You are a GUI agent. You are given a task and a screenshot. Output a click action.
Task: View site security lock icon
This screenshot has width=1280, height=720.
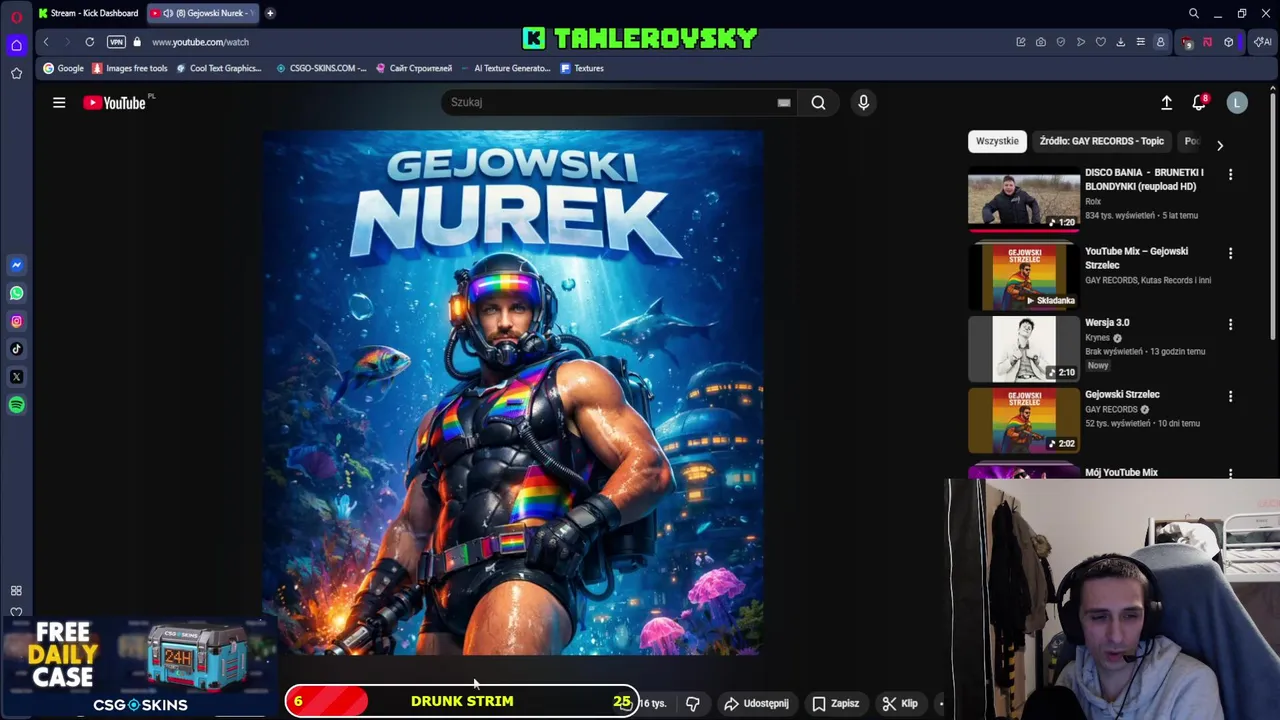pos(137,42)
